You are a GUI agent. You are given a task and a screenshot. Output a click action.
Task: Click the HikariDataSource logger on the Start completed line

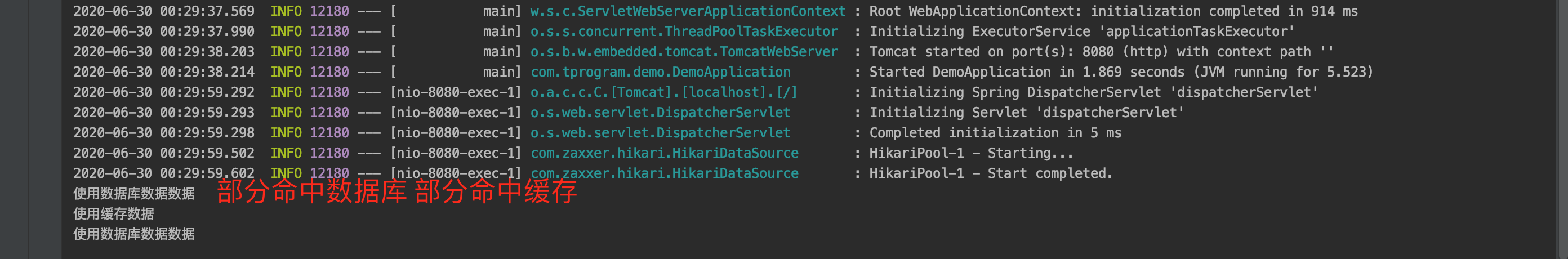click(664, 173)
